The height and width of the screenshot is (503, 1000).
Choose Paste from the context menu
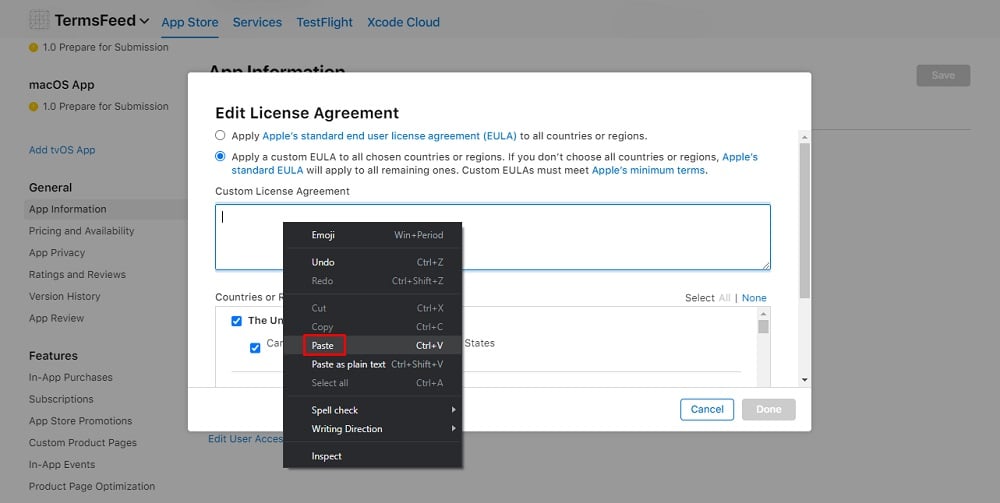372,346
